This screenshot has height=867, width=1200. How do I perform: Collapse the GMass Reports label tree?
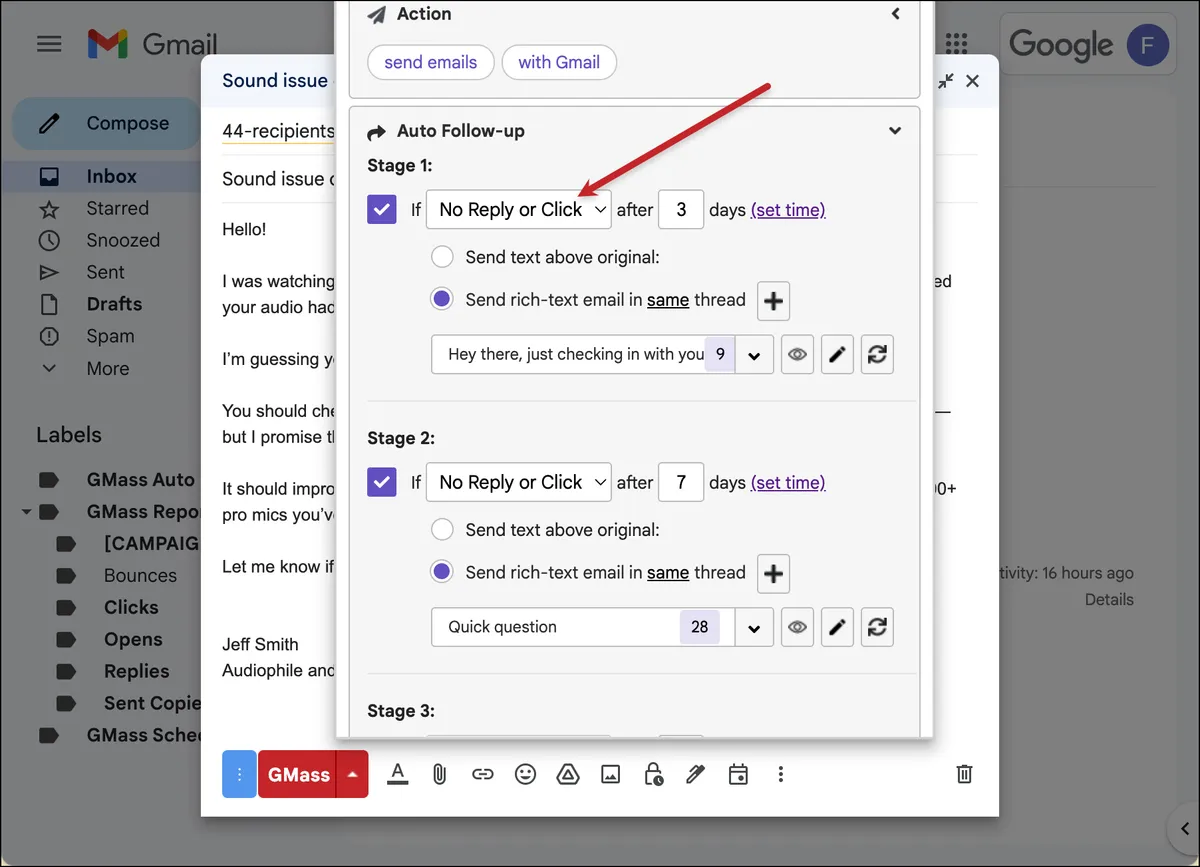click(x=26, y=512)
